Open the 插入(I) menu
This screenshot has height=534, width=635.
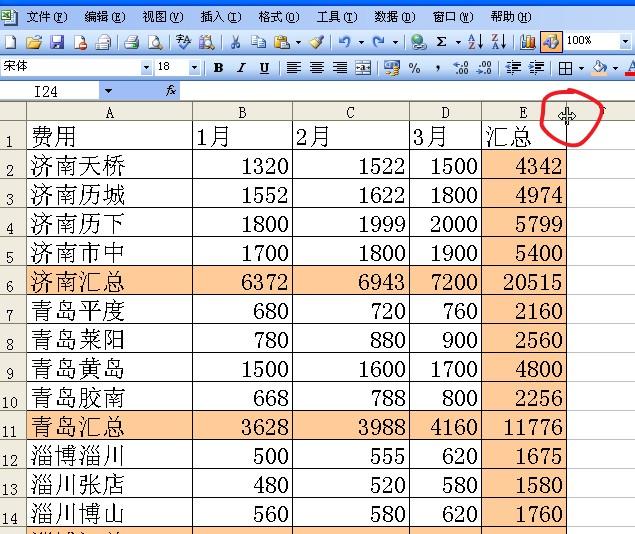[221, 17]
